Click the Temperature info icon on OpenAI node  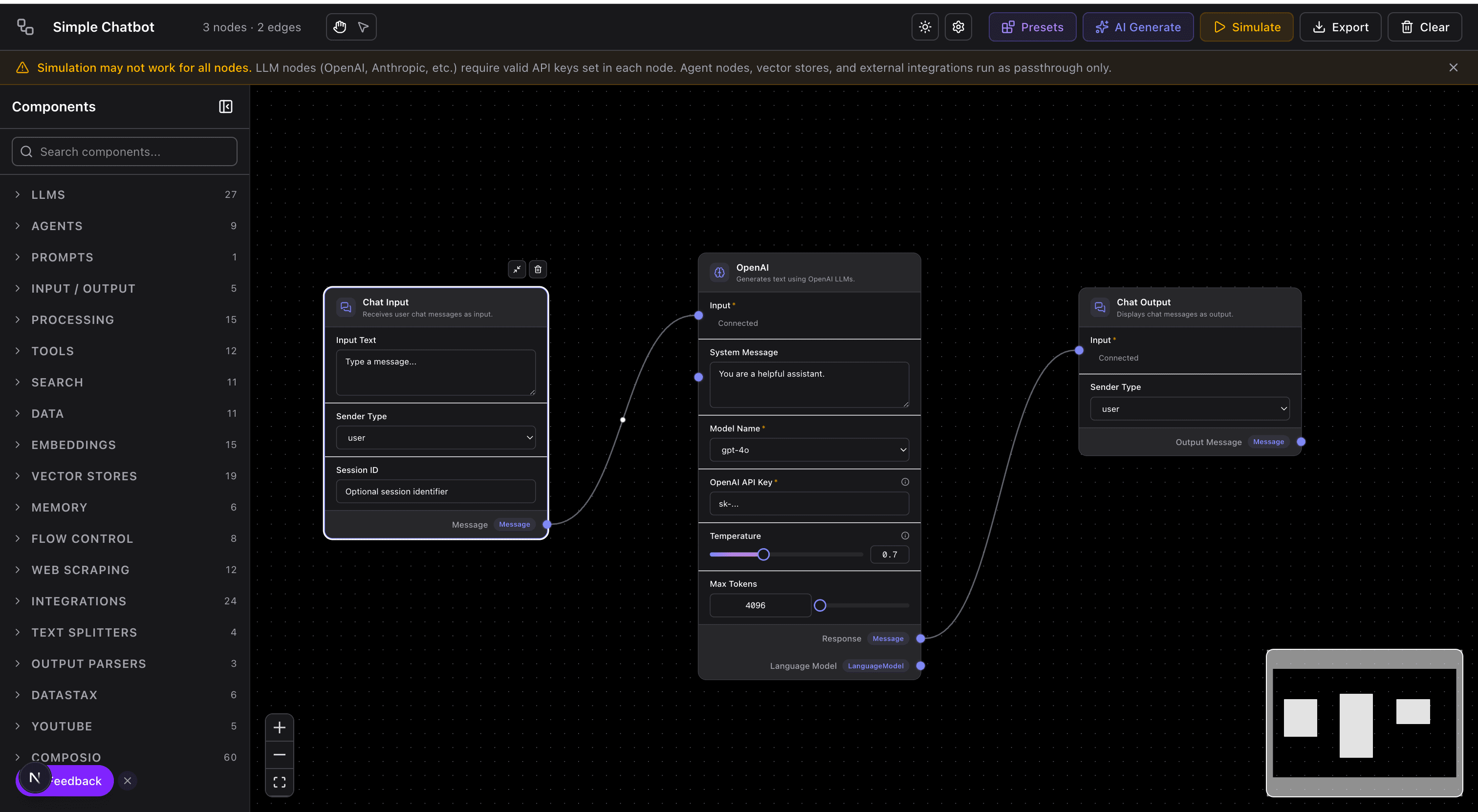coord(905,535)
